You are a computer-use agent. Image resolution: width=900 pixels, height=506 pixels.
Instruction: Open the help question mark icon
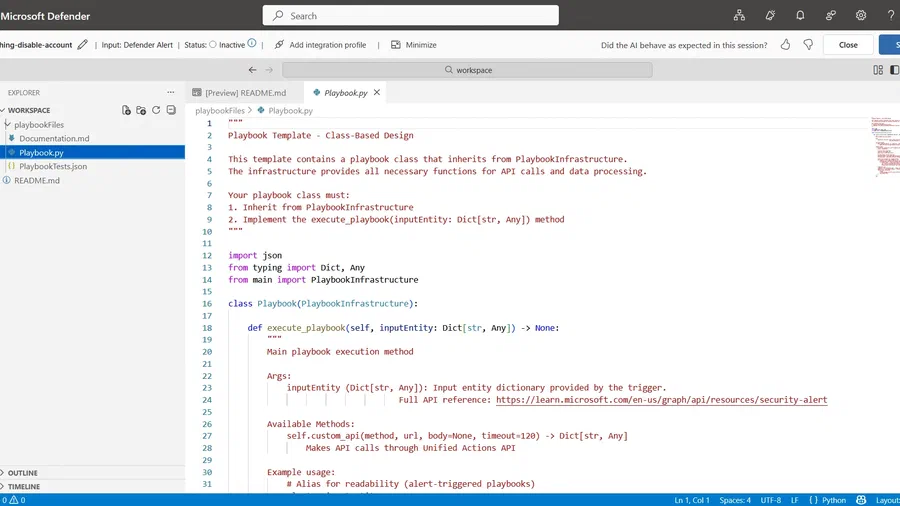coord(890,16)
